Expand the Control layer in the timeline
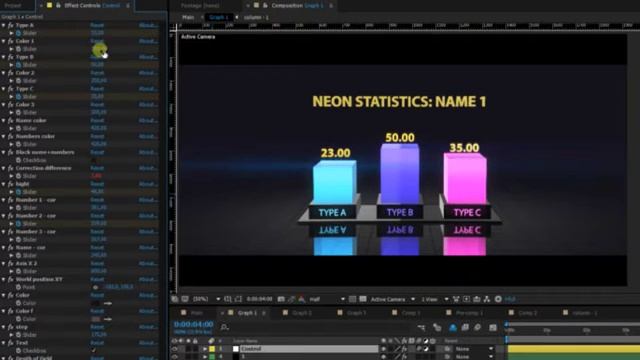Screen dimensions: 640x360 [204, 349]
